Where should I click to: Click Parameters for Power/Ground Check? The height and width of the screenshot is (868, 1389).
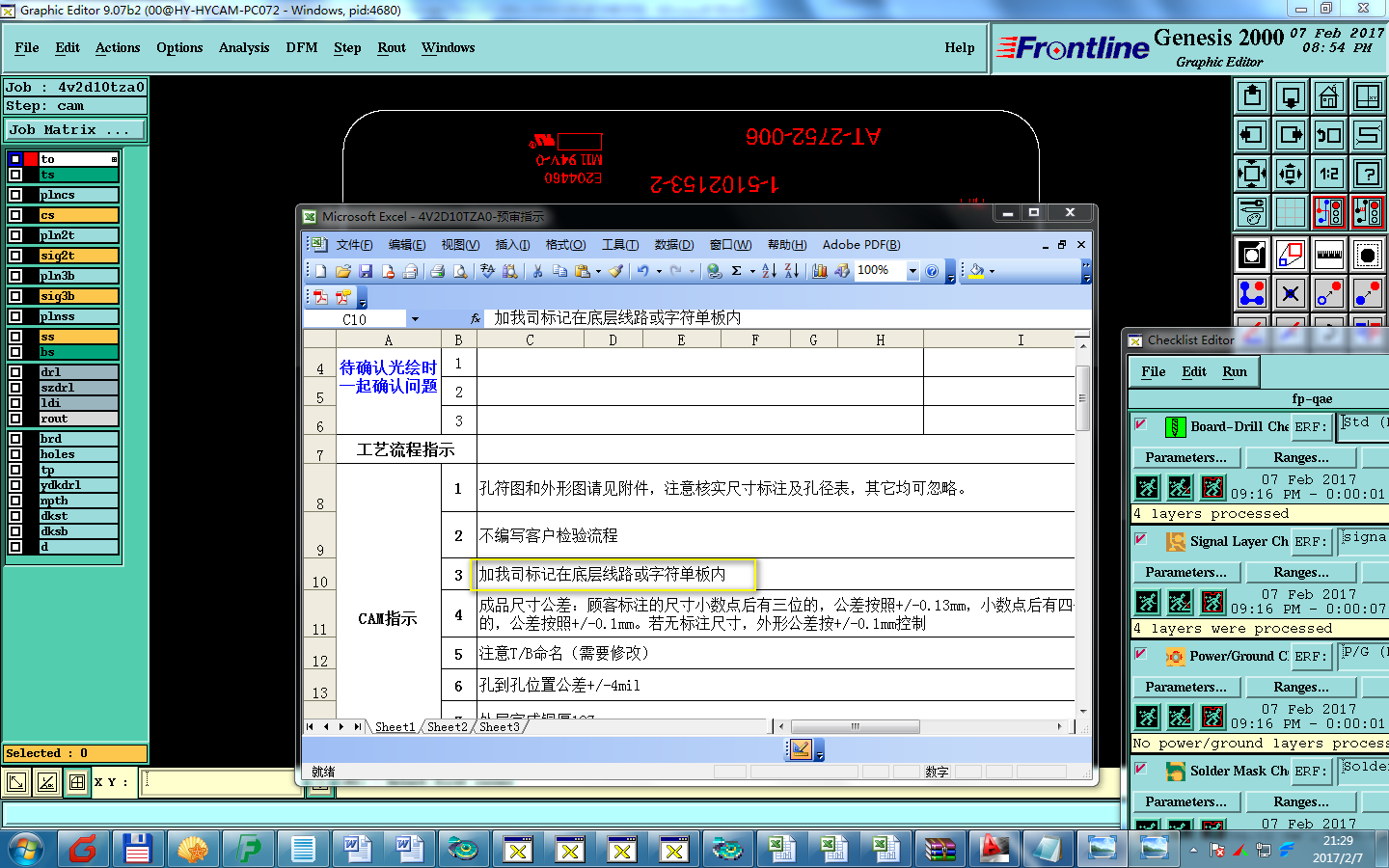[1186, 687]
